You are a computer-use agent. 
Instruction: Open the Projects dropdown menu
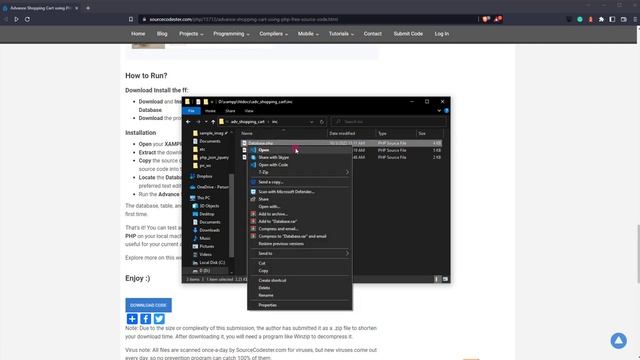[x=191, y=34]
